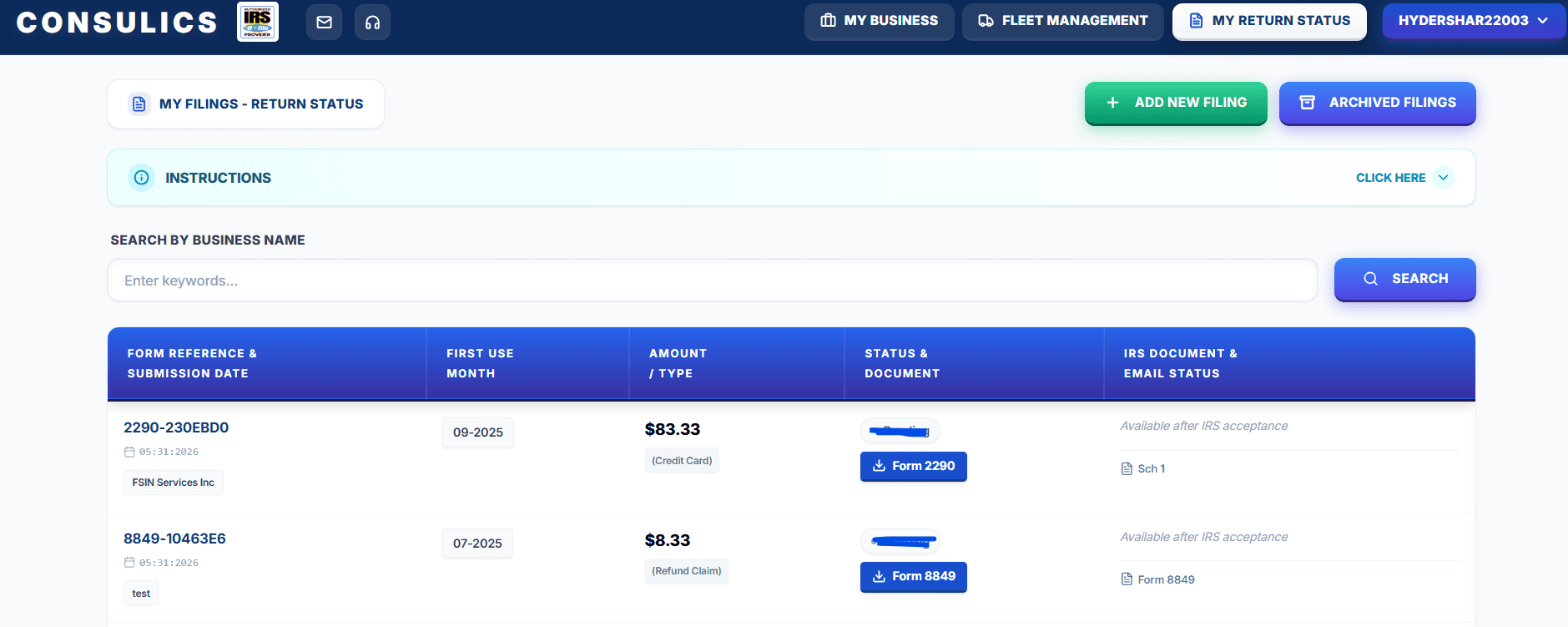Download Form 2290 document
1568x627 pixels.
914,466
